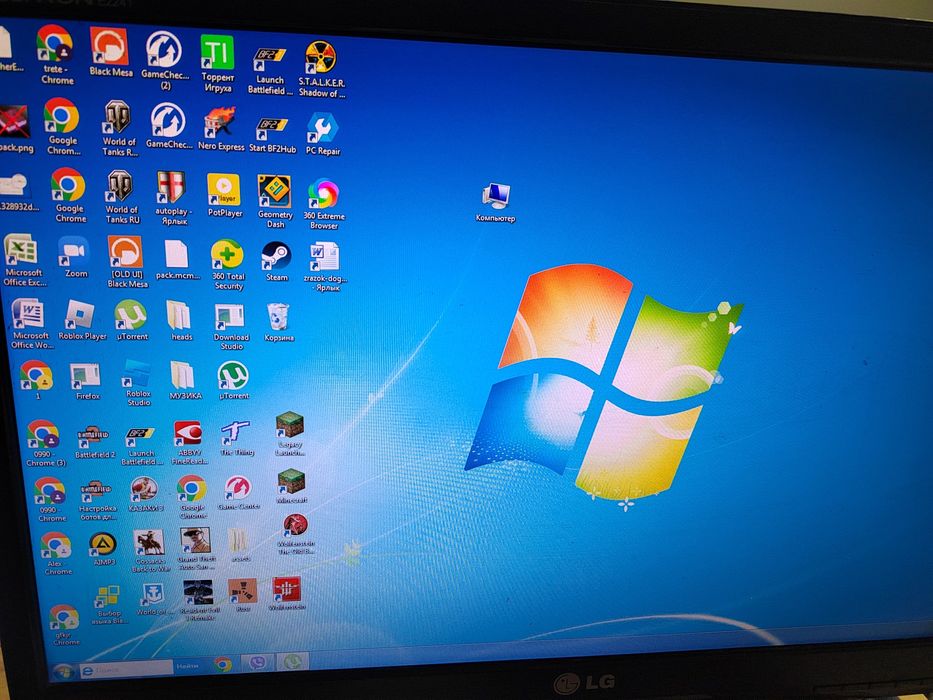Open Выбор языка shortcut
This screenshot has width=933, height=700.
pyautogui.click(x=108, y=605)
